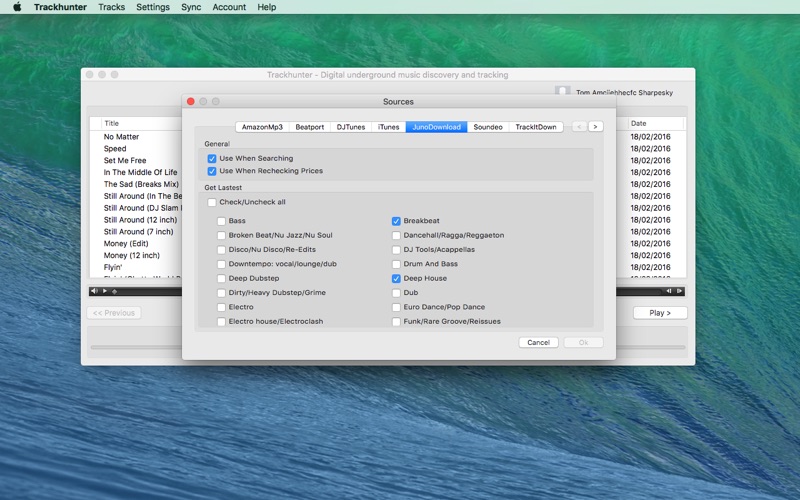Click user avatar beside Tom Sharpesky
The image size is (800, 500).
562,91
